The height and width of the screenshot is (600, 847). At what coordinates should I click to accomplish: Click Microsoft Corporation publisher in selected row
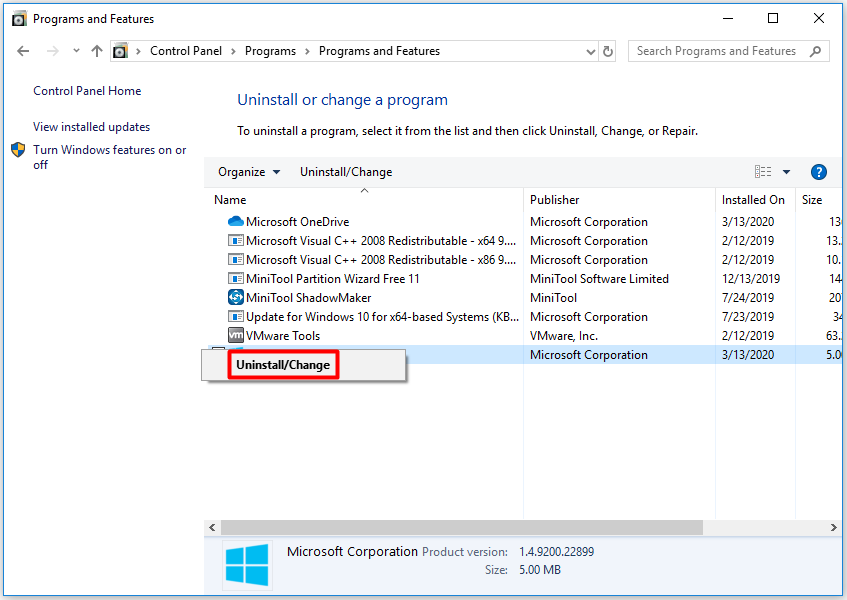588,355
